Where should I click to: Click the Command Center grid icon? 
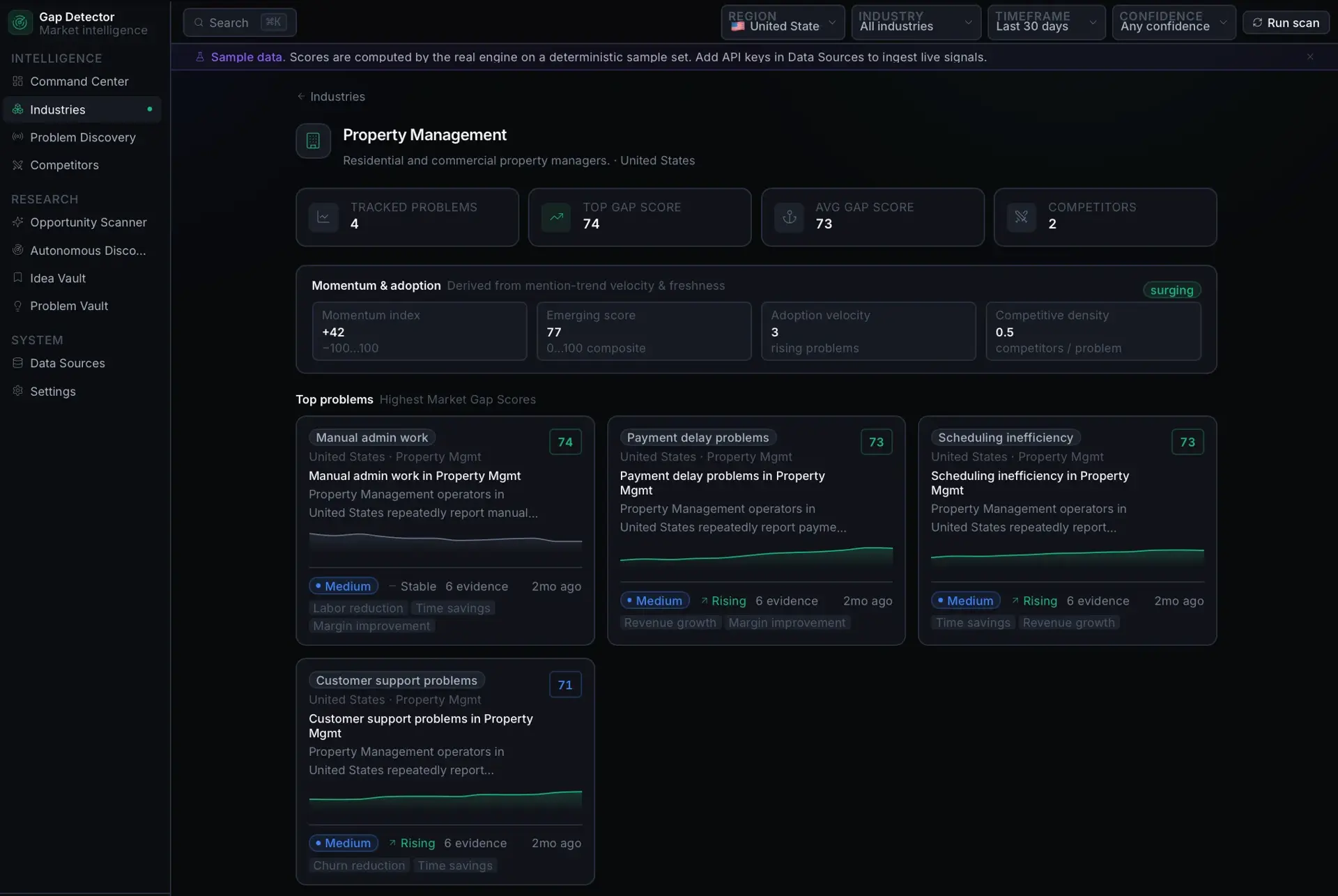point(18,81)
